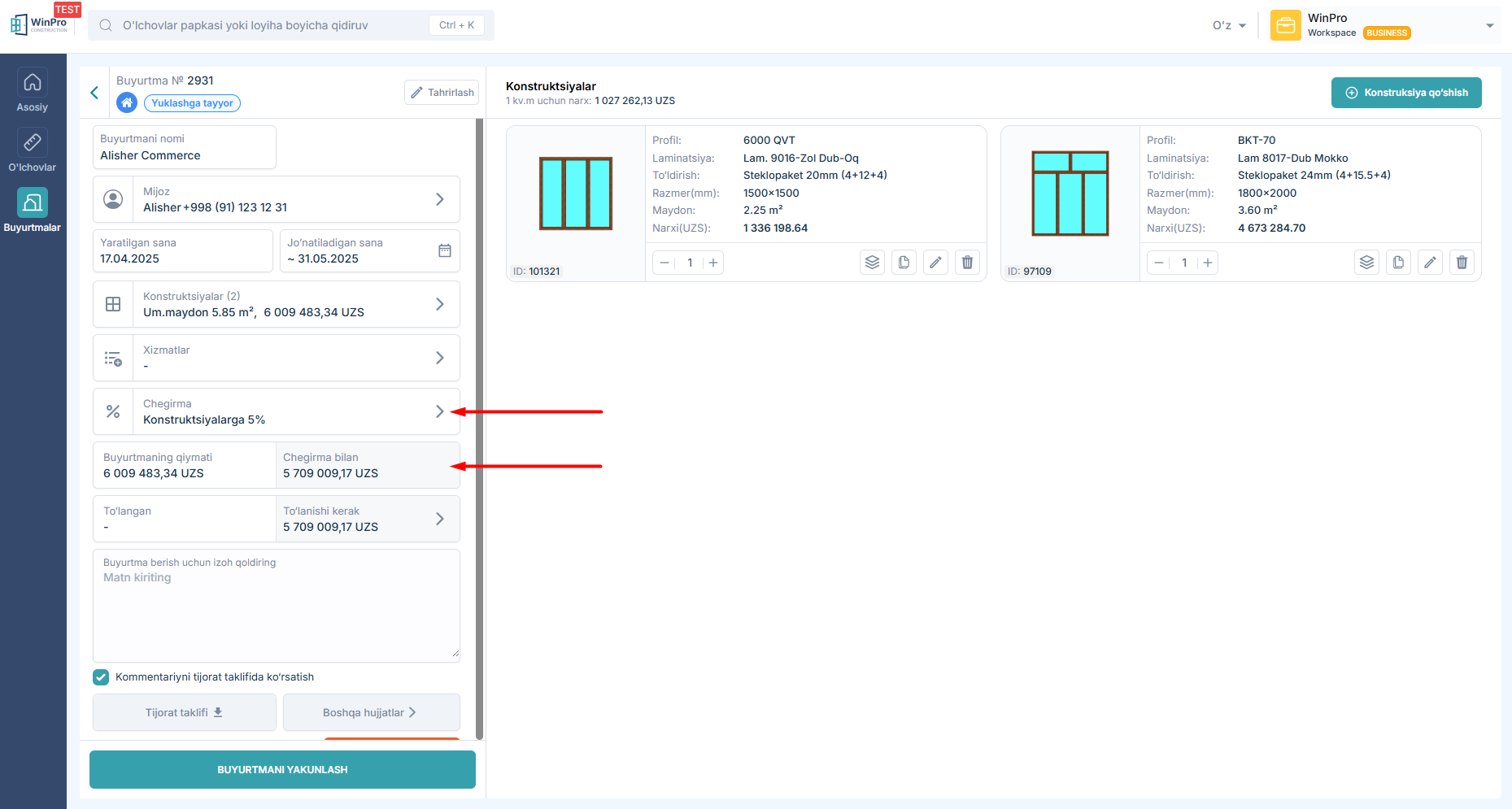Delete construction ID 101321 with trash icon

(967, 263)
